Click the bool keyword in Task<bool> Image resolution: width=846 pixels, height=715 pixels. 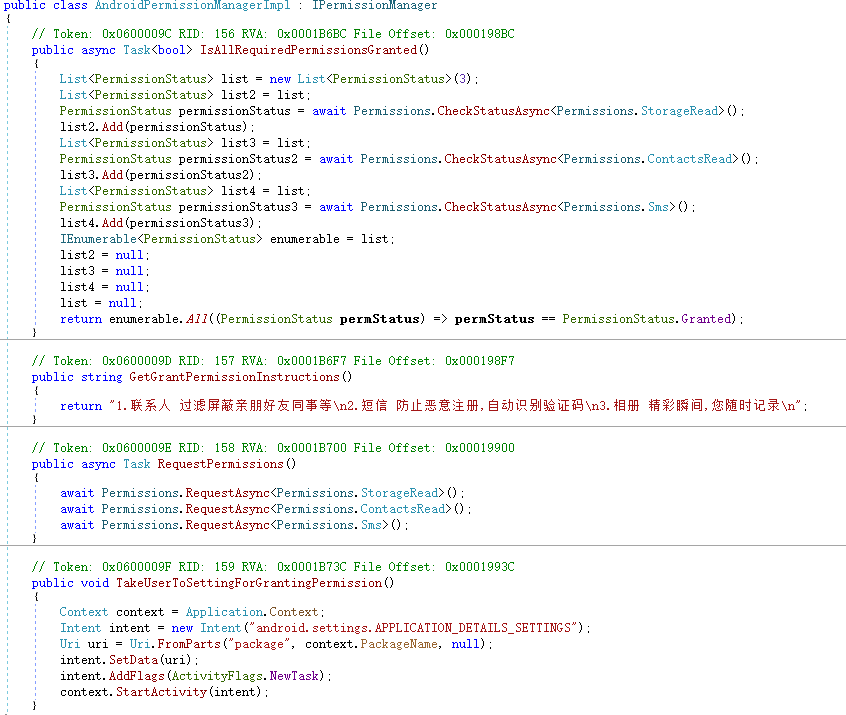tap(172, 50)
